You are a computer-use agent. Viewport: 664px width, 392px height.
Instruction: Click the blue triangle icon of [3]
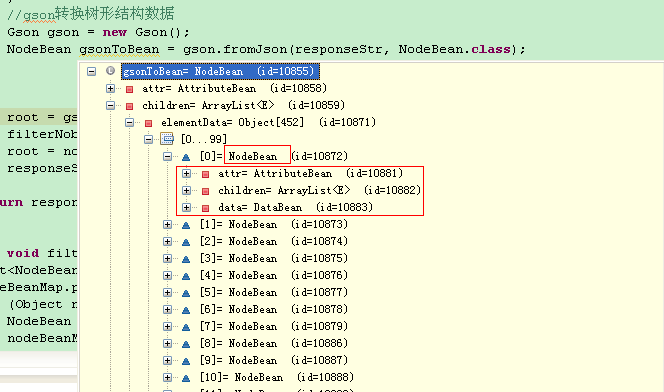point(186,259)
